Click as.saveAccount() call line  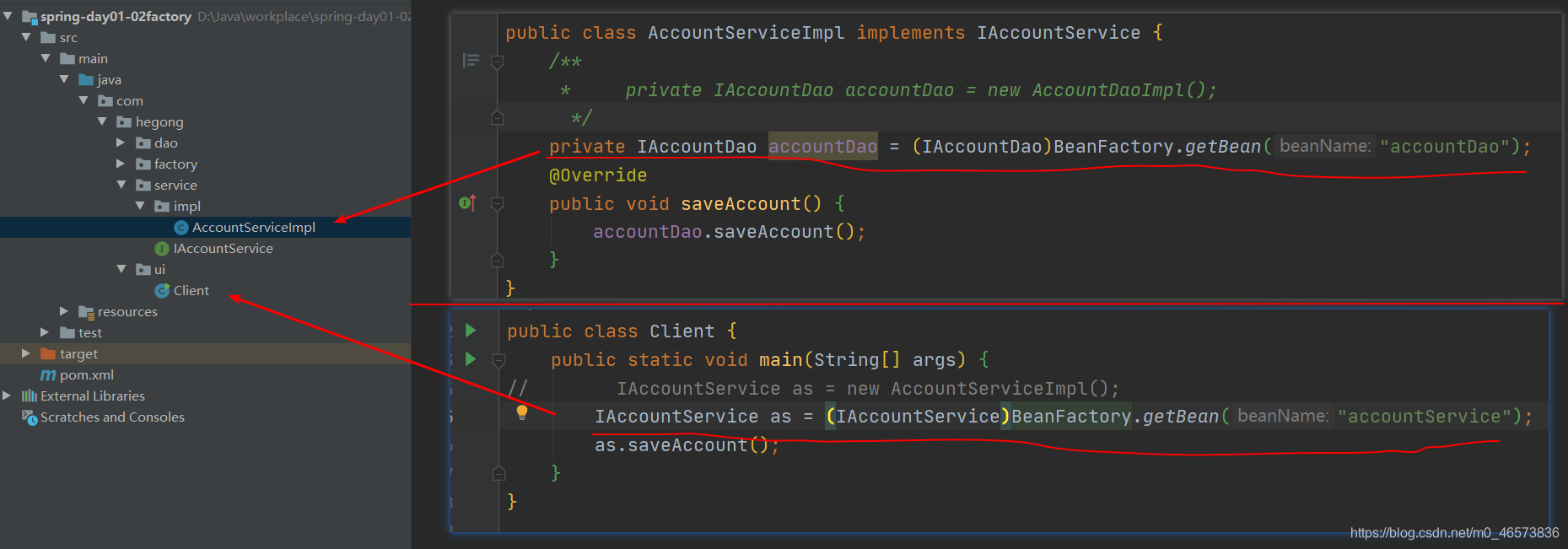(687, 445)
